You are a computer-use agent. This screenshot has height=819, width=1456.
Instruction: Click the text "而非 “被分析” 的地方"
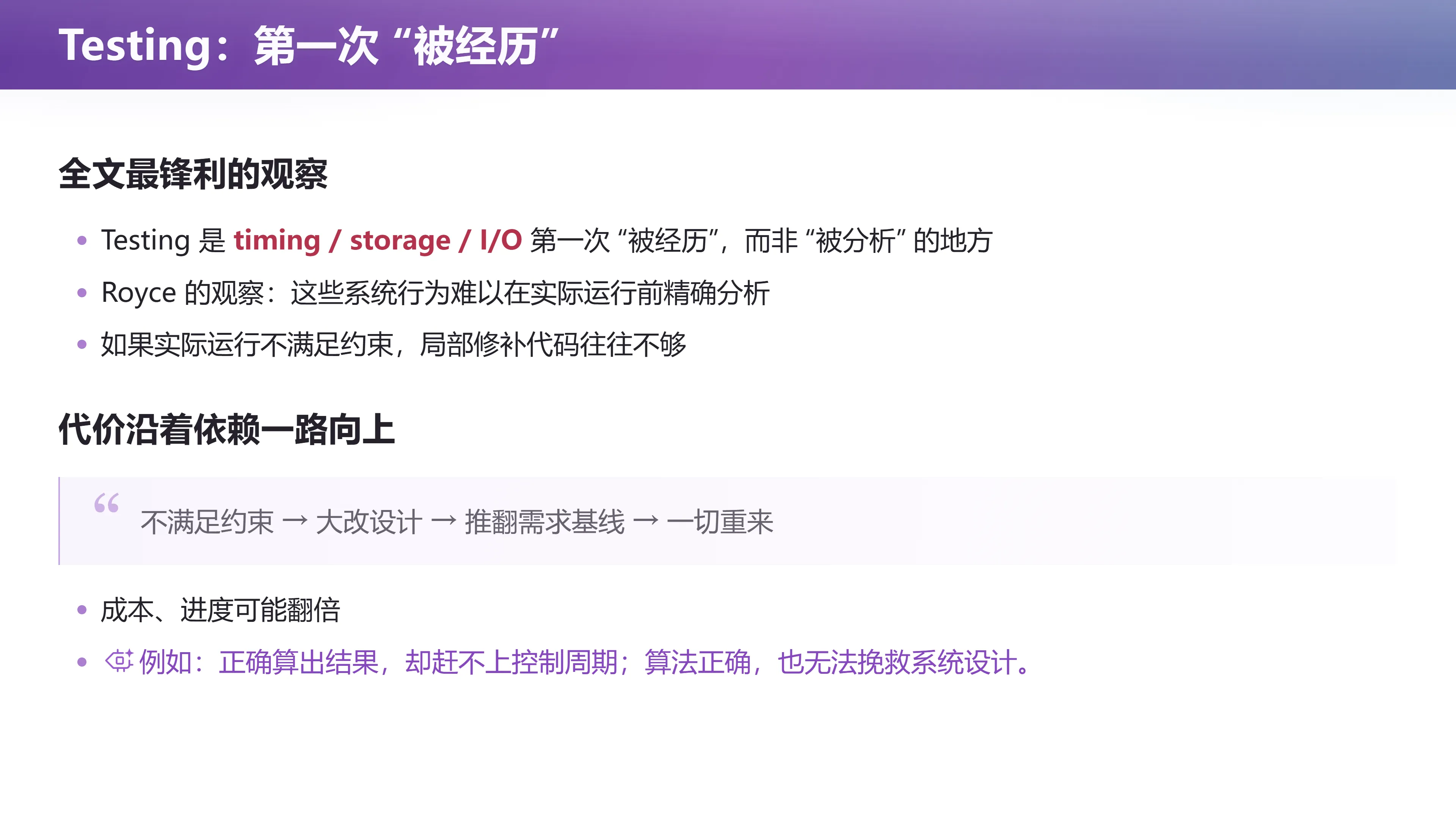pos(868,241)
